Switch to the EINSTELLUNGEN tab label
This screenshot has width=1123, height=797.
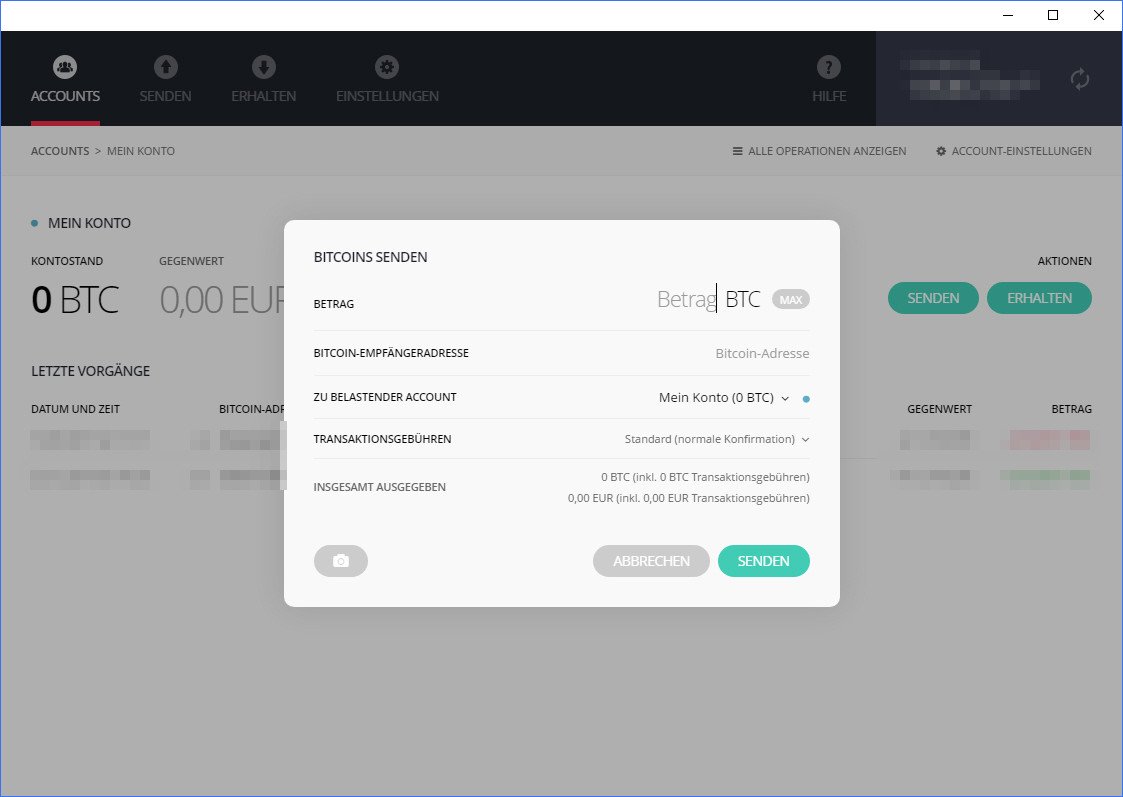(387, 96)
